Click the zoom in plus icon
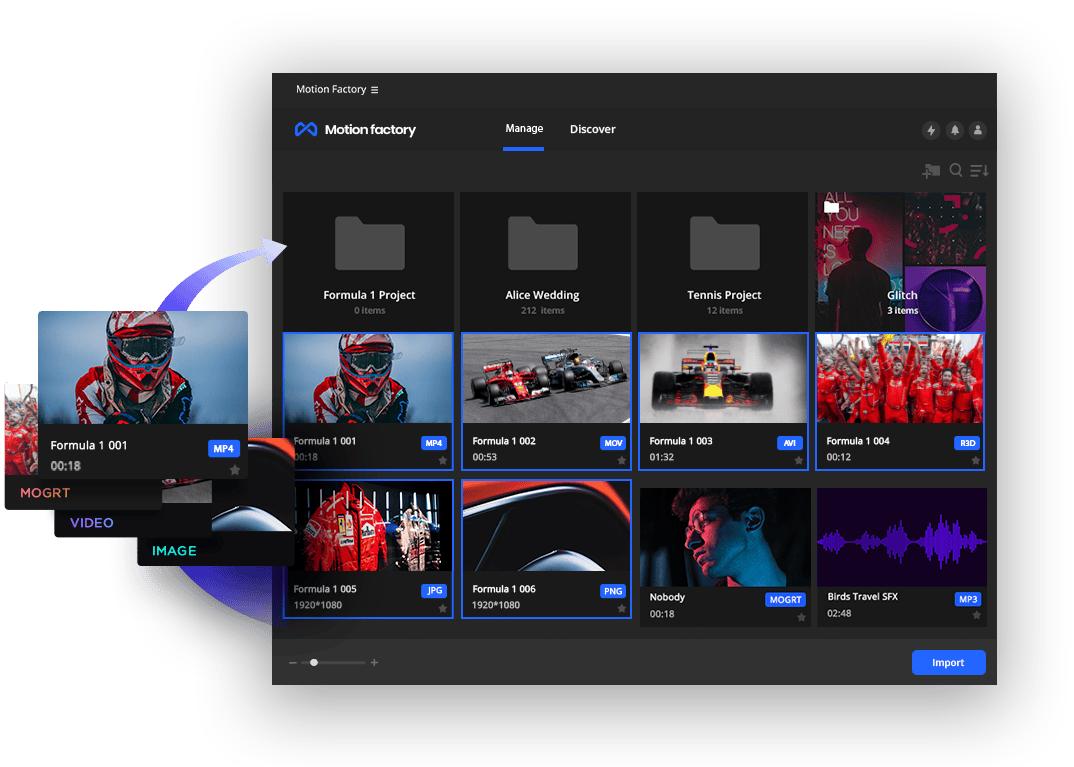 [374, 663]
